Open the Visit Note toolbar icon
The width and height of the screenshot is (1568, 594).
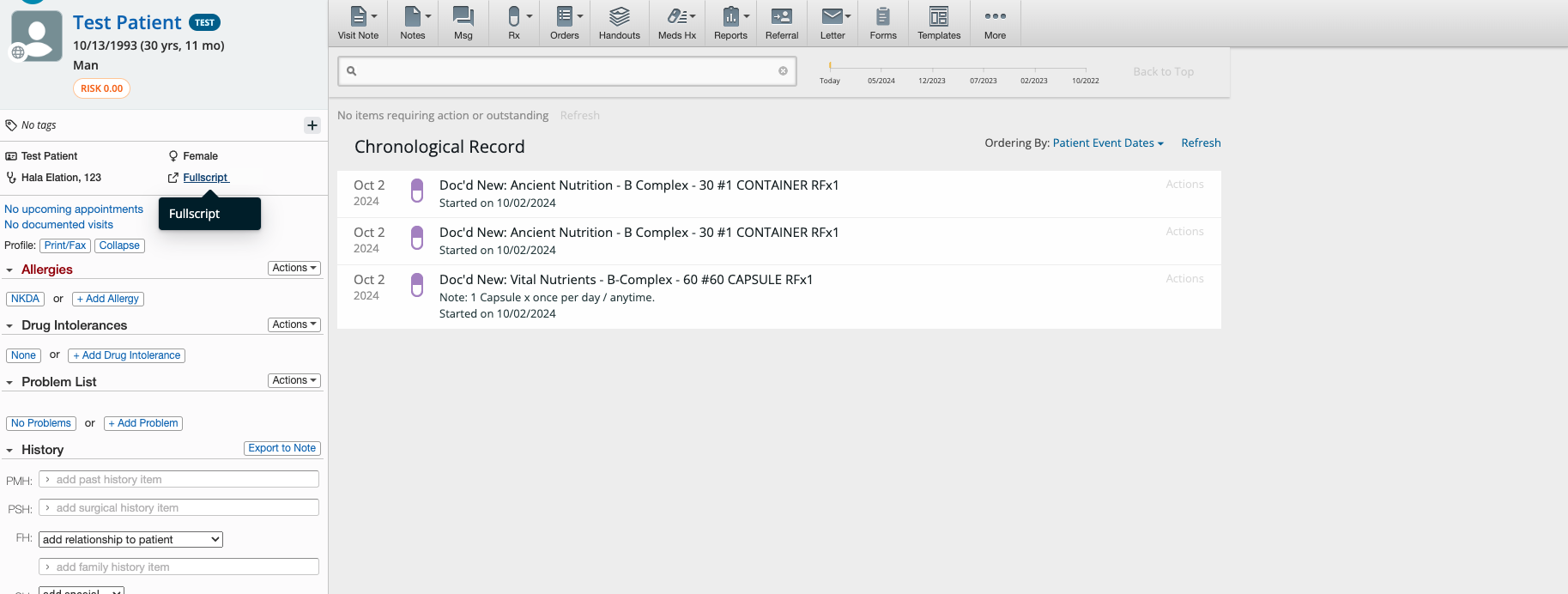point(358,23)
